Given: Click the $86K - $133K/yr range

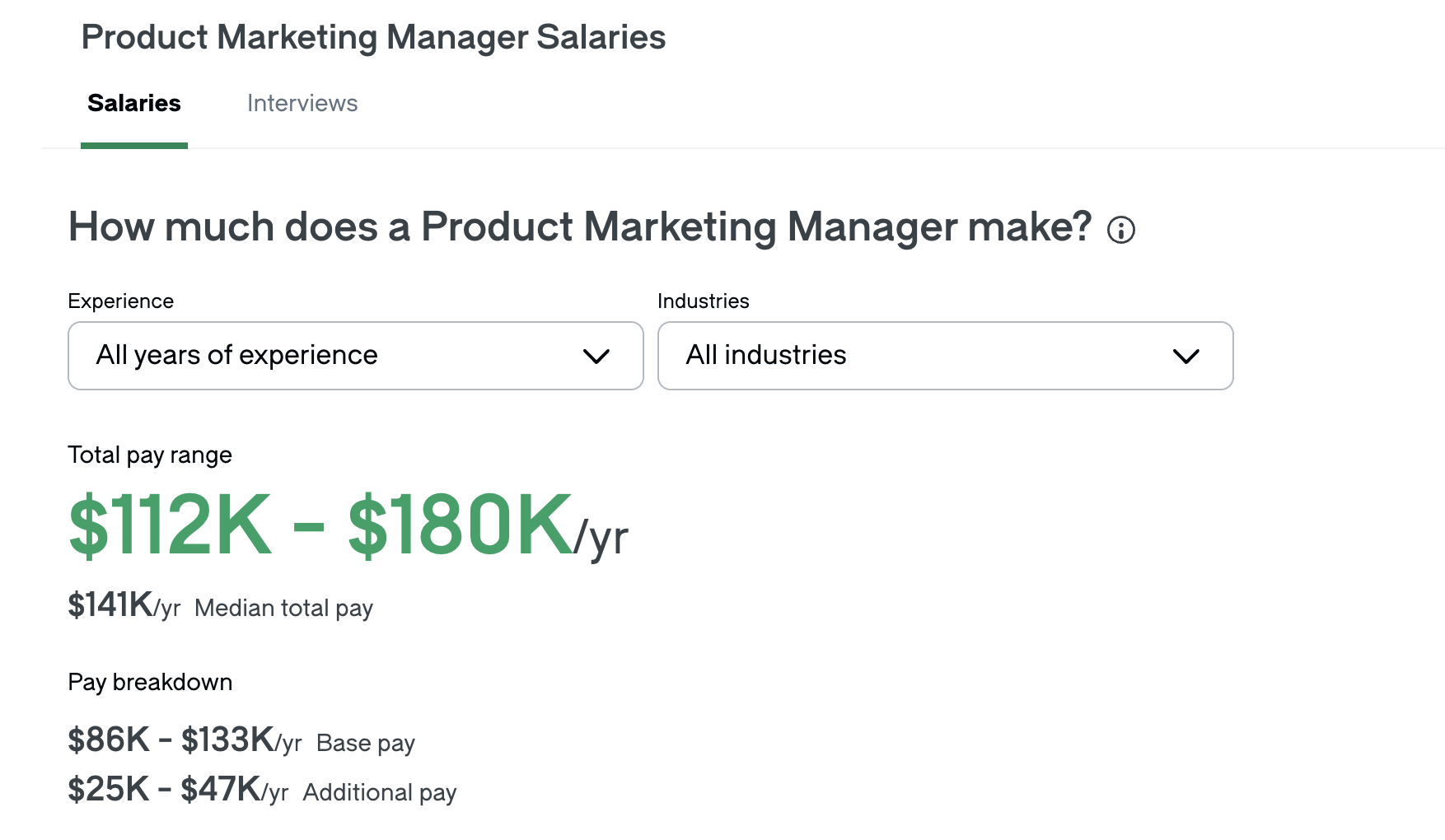Looking at the screenshot, I should coord(184,740).
